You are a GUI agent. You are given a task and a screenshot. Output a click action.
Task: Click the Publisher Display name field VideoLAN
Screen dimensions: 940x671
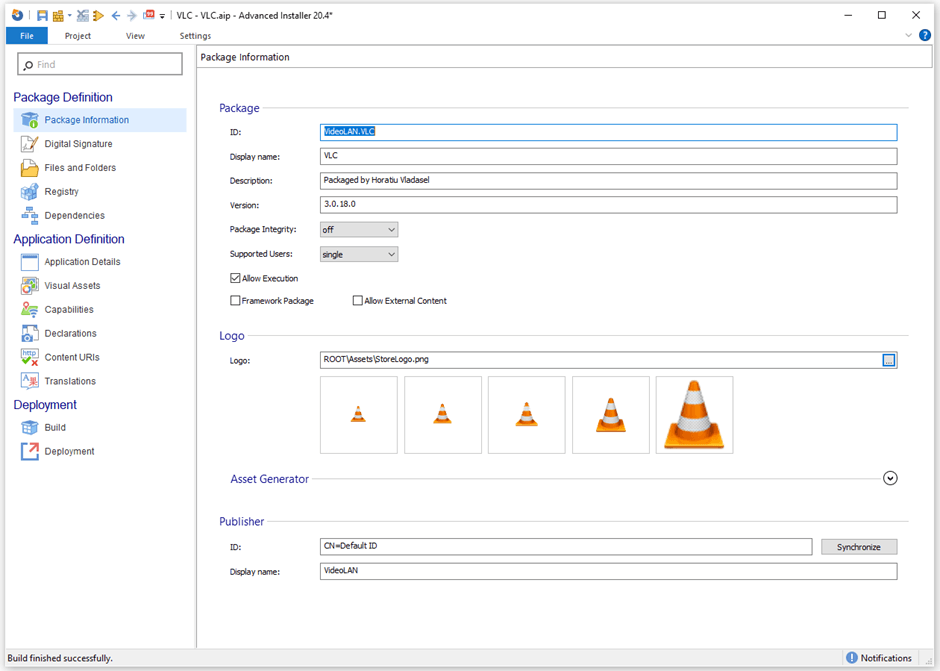pos(608,571)
